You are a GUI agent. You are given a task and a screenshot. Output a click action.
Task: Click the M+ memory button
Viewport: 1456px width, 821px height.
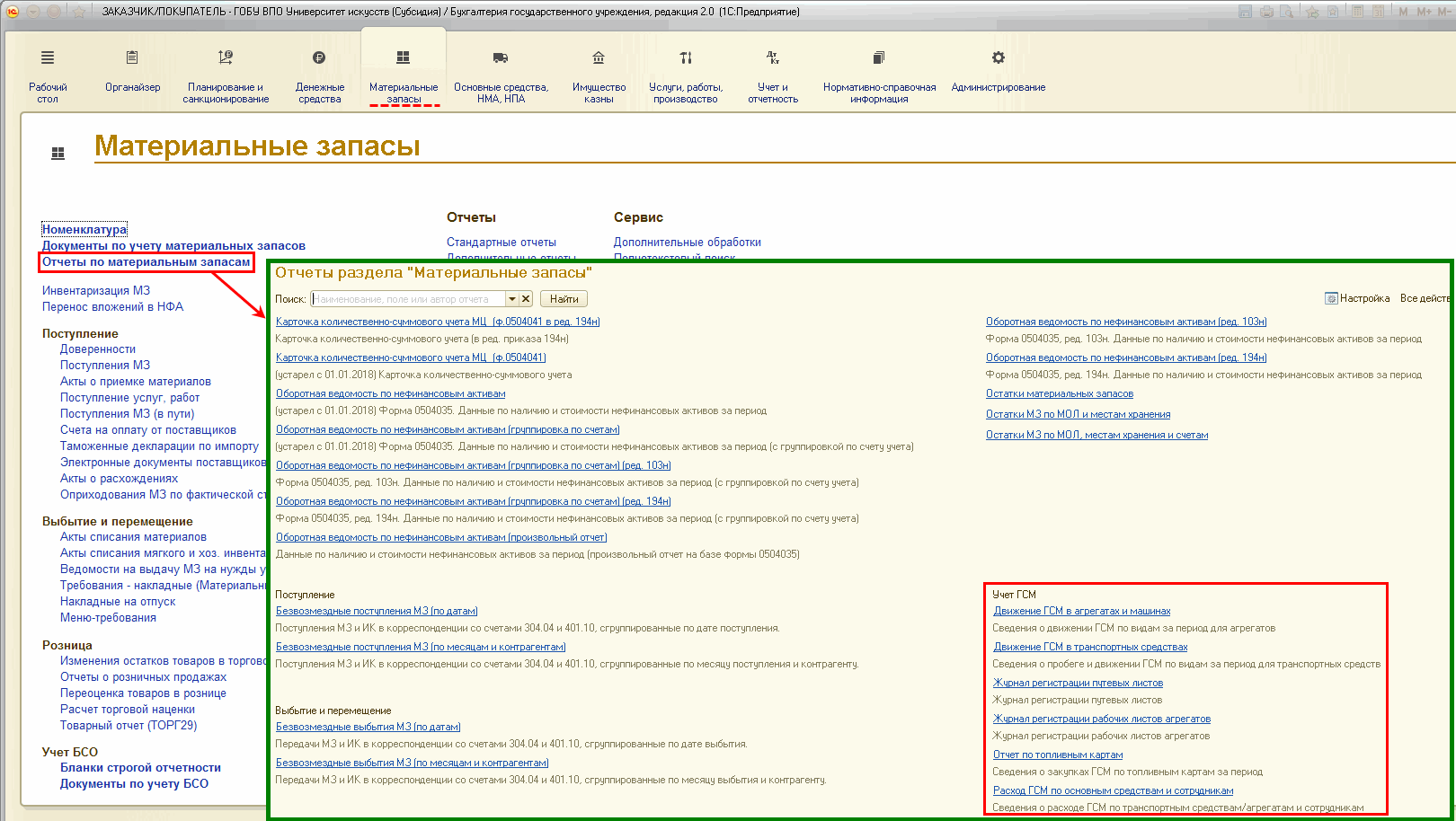coord(1424,12)
